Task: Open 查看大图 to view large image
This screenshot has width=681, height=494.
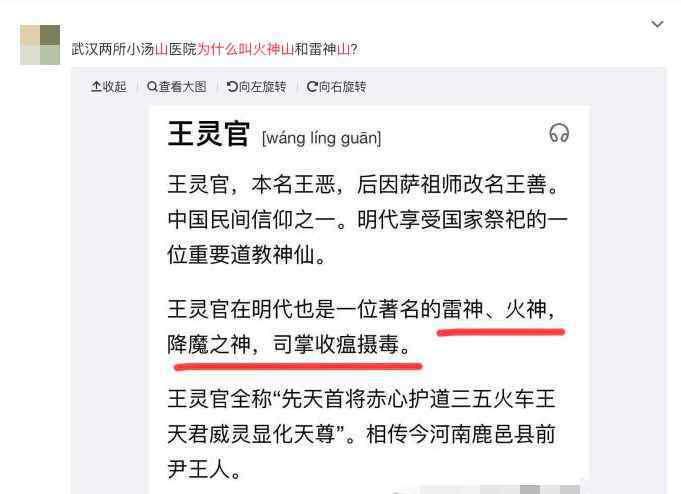Action: pyautogui.click(x=177, y=87)
